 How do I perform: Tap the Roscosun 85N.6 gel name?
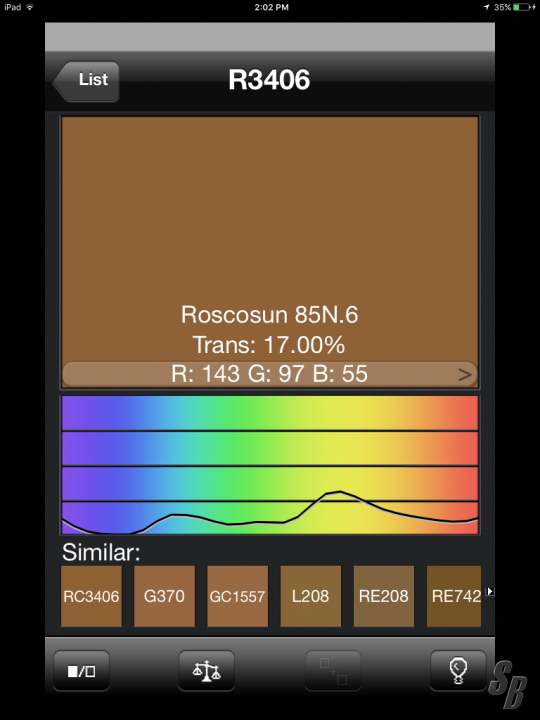pyautogui.click(x=270, y=315)
